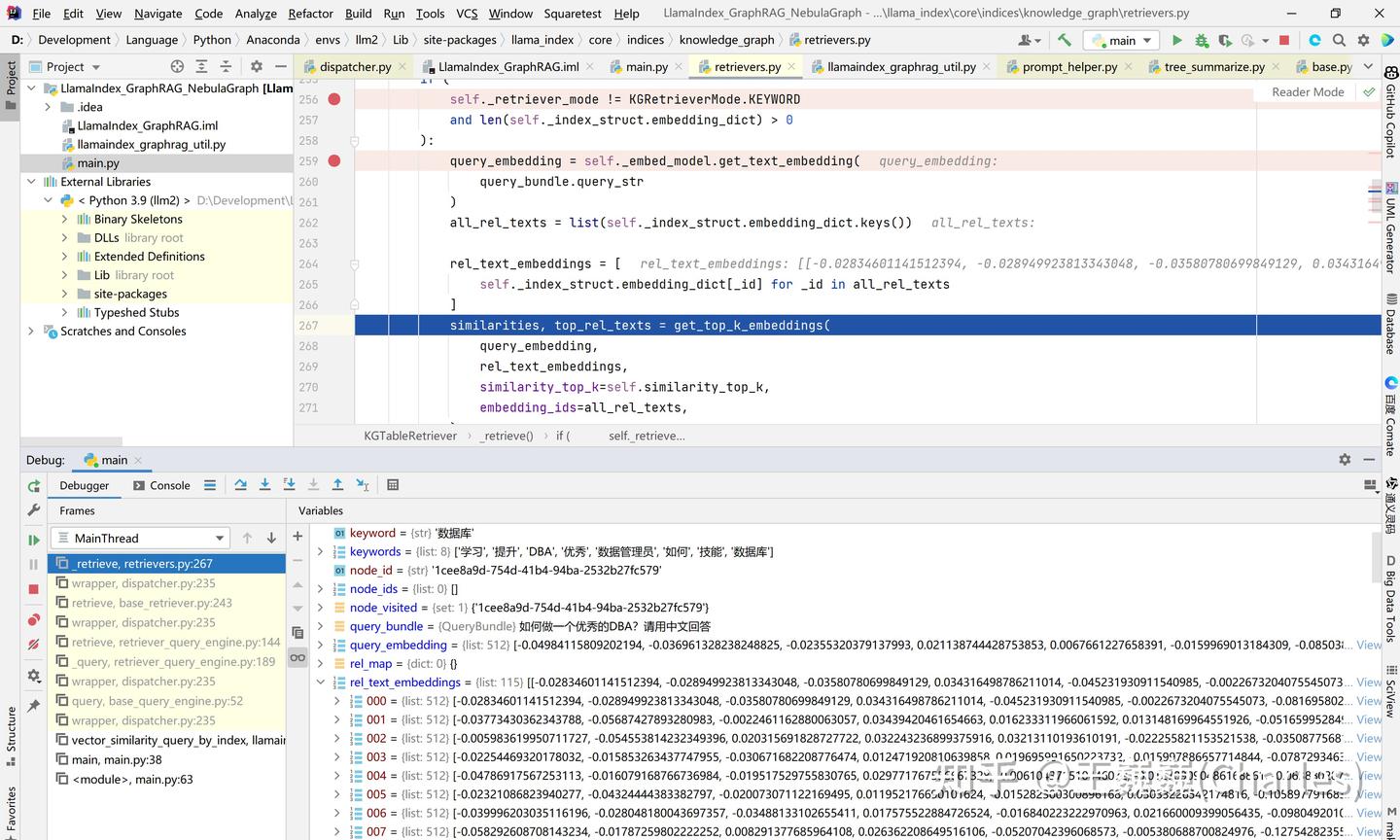The image size is (1400, 840).
Task: Open the Refactor menu
Action: [x=310, y=14]
